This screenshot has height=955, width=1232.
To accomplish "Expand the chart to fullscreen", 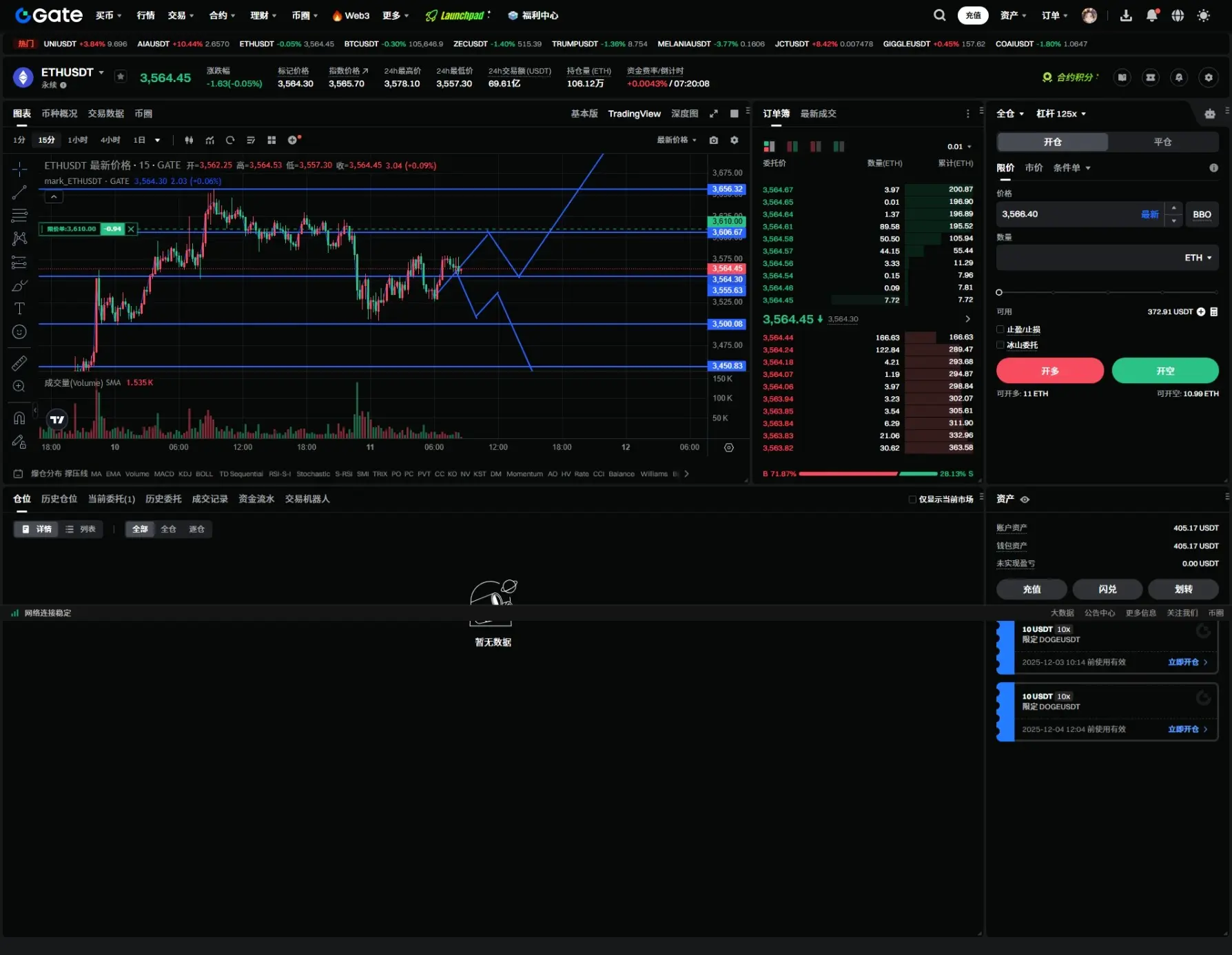I will point(714,114).
